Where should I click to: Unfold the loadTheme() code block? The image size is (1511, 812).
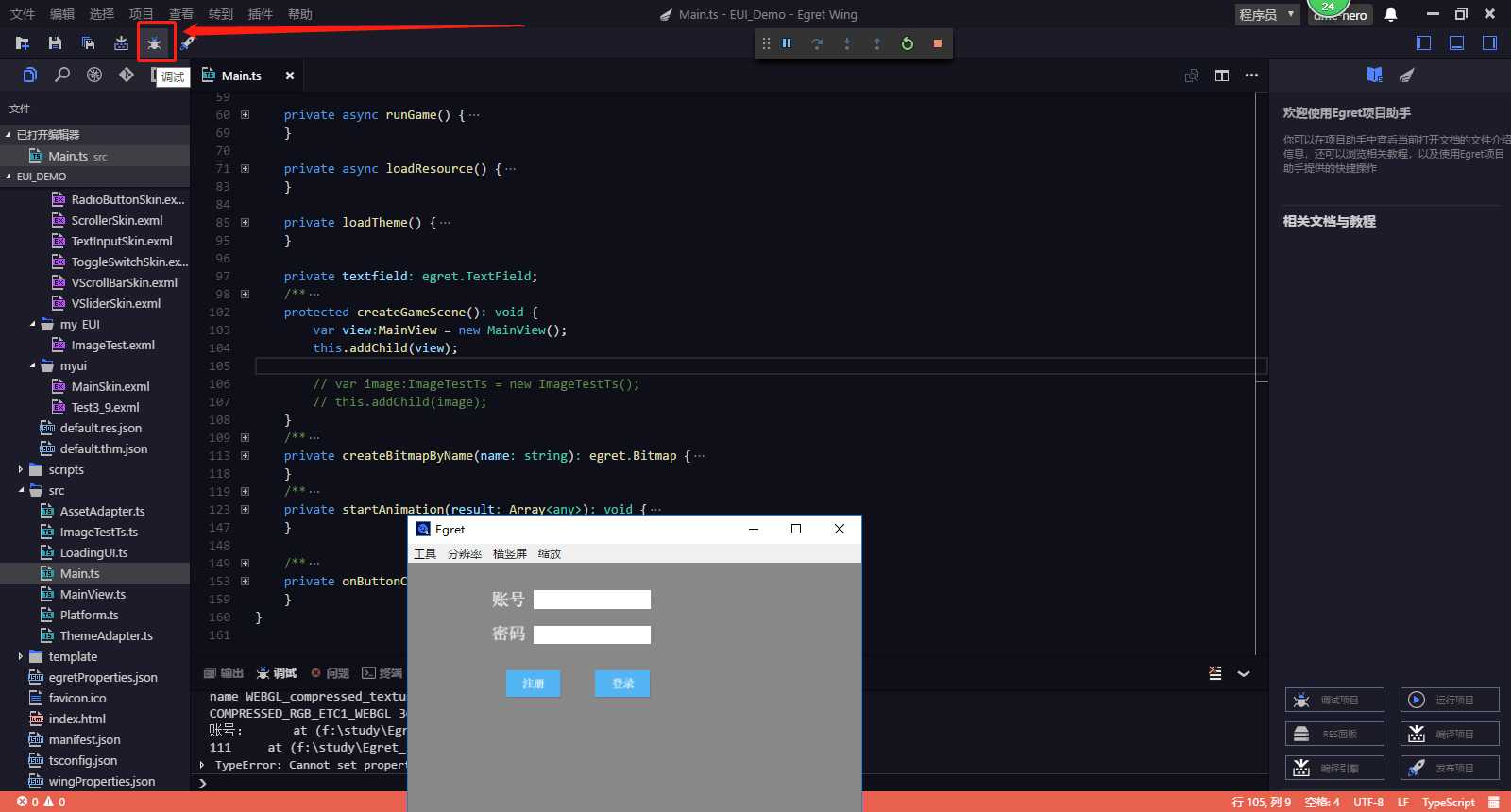point(245,223)
